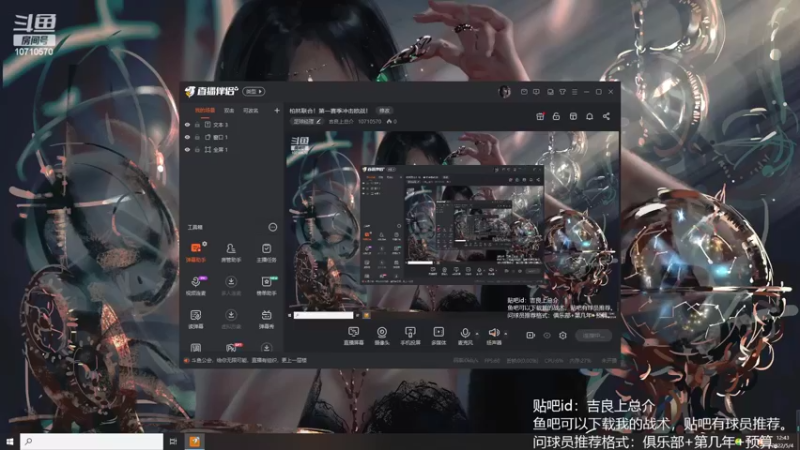This screenshot has height=450, width=800.
Task: Open the 房管助手 room manager tool
Action: click(231, 252)
